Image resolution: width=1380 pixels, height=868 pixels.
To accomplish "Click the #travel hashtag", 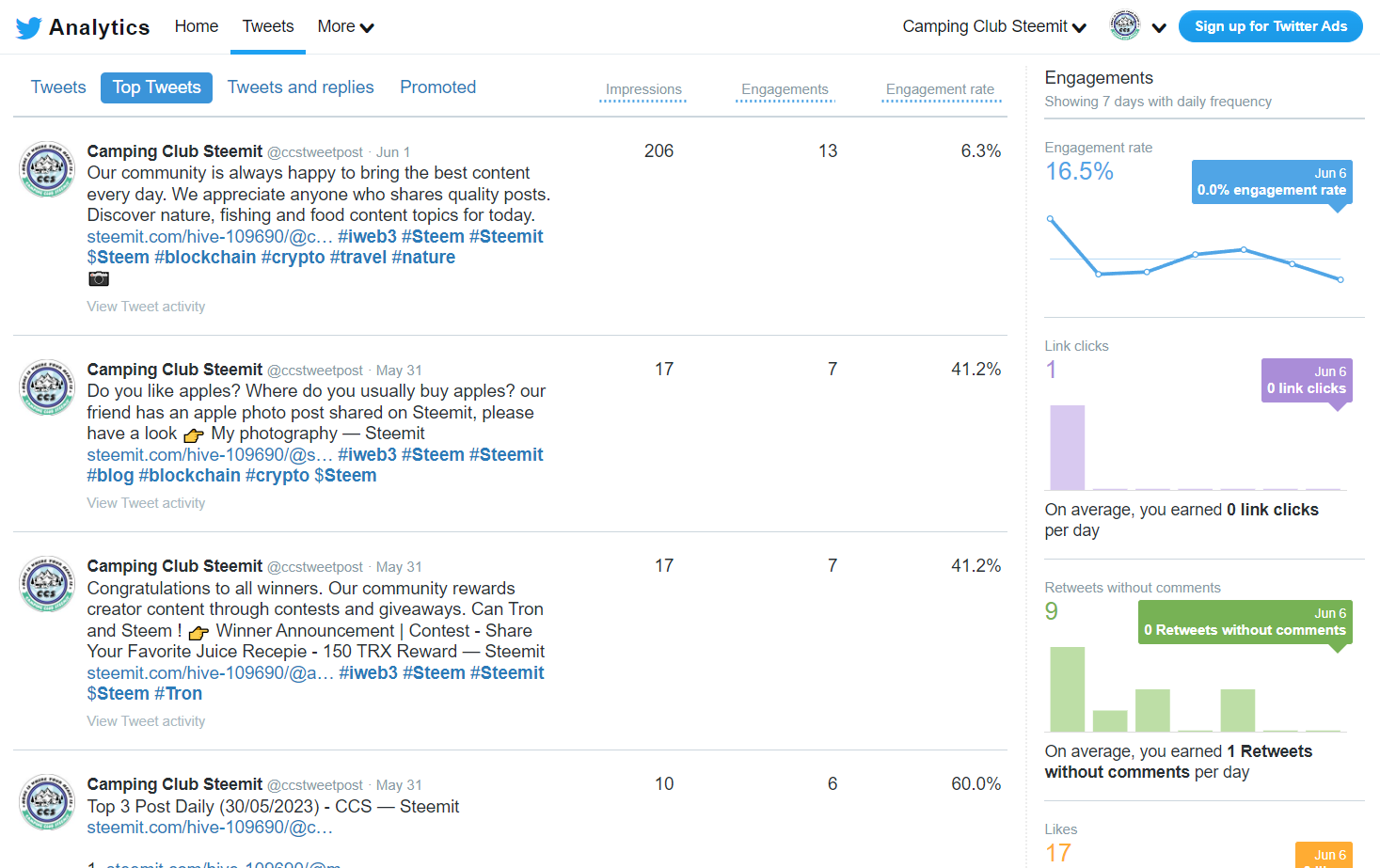I will pos(358,257).
